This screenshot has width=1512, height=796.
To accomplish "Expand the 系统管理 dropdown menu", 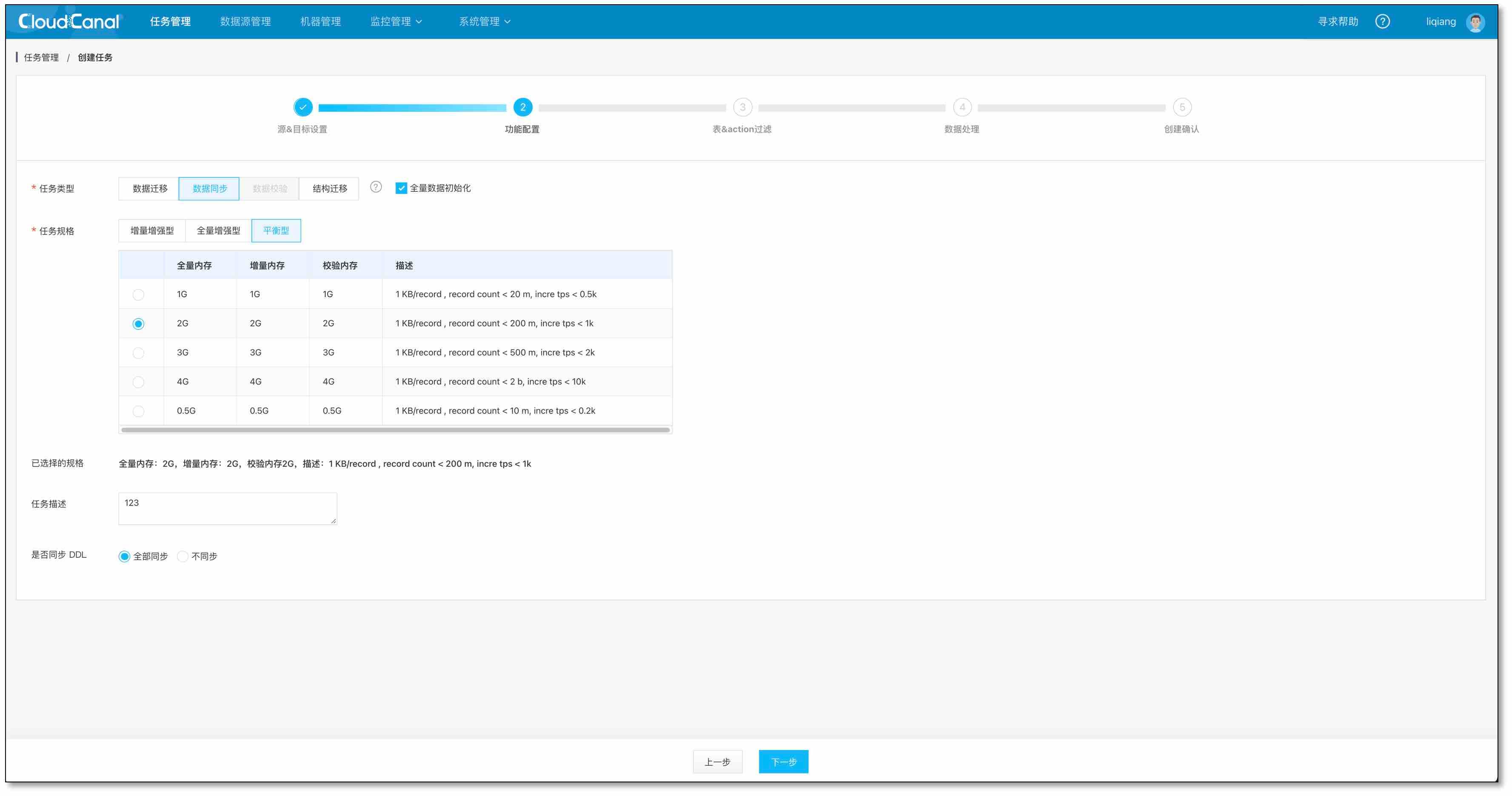I will tap(485, 22).
